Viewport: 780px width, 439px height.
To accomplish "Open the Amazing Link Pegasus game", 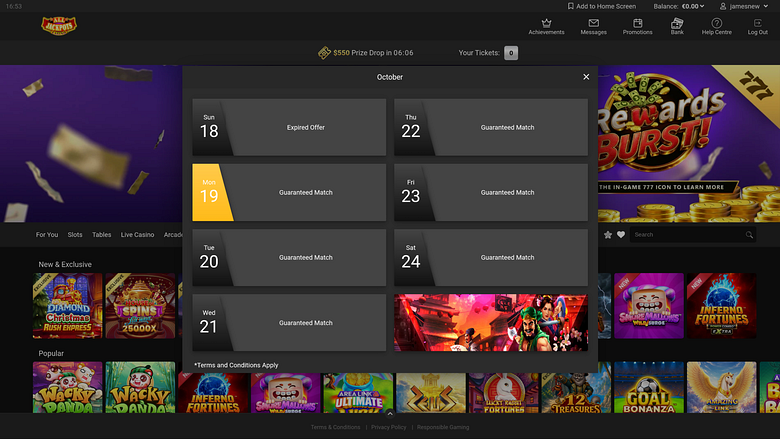I will (721, 387).
